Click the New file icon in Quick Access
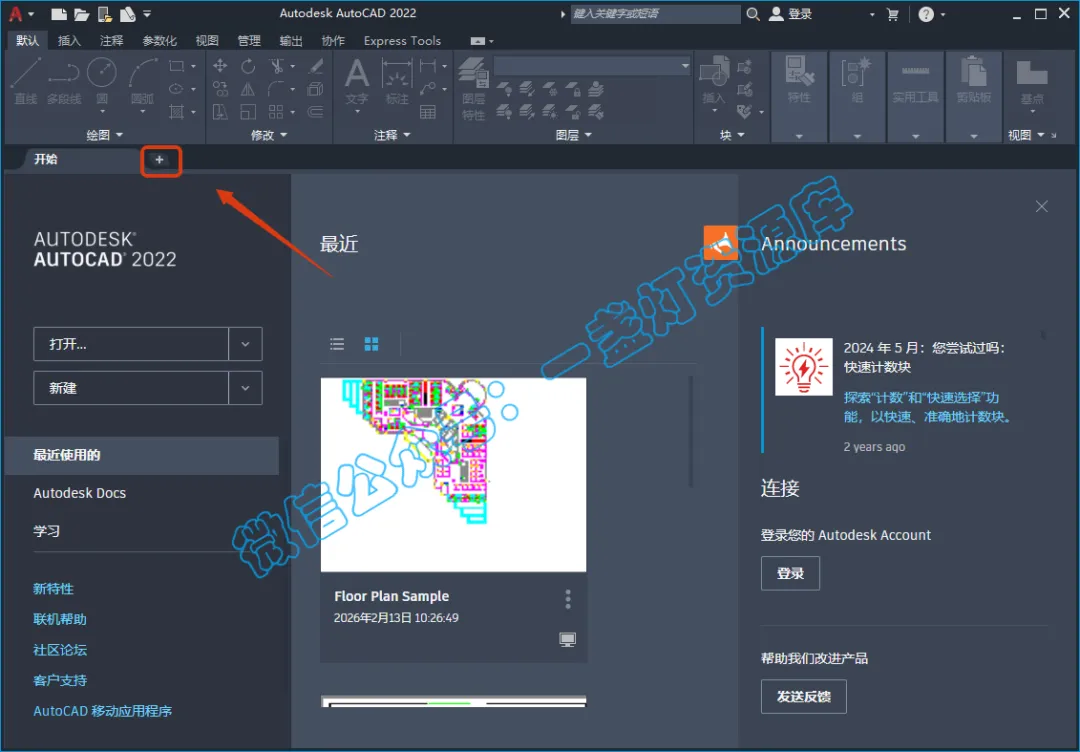This screenshot has width=1080, height=752. (59, 14)
